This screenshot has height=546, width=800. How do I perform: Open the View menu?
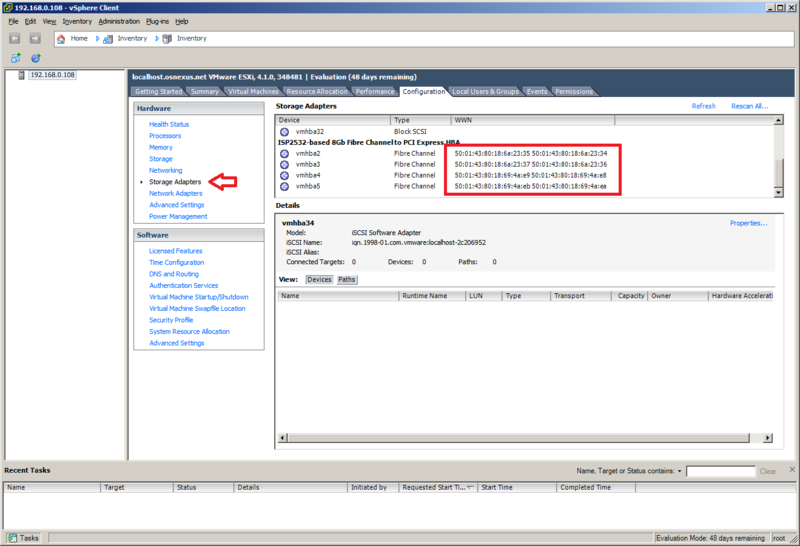(49, 21)
